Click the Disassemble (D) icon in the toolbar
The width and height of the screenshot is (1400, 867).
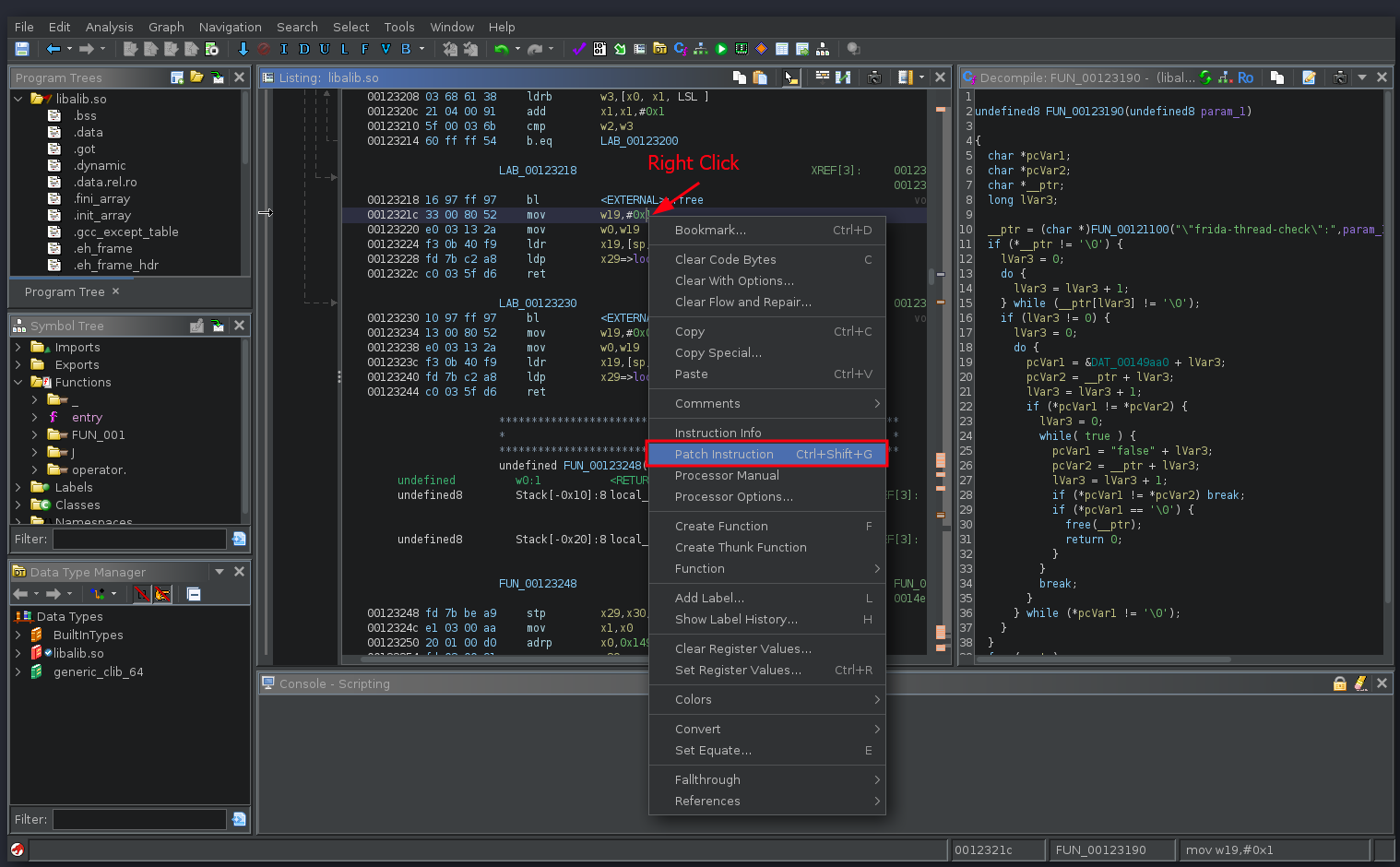click(304, 49)
